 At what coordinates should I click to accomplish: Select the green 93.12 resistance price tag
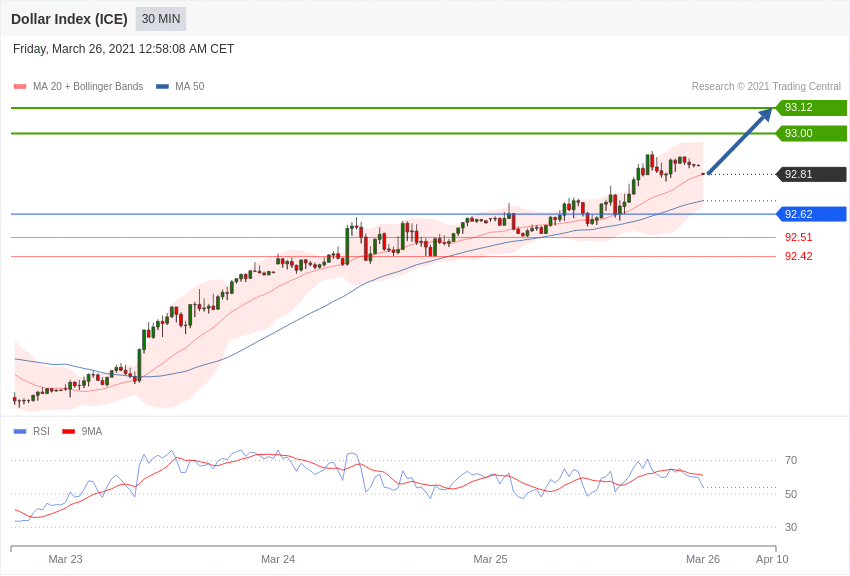[x=811, y=108]
